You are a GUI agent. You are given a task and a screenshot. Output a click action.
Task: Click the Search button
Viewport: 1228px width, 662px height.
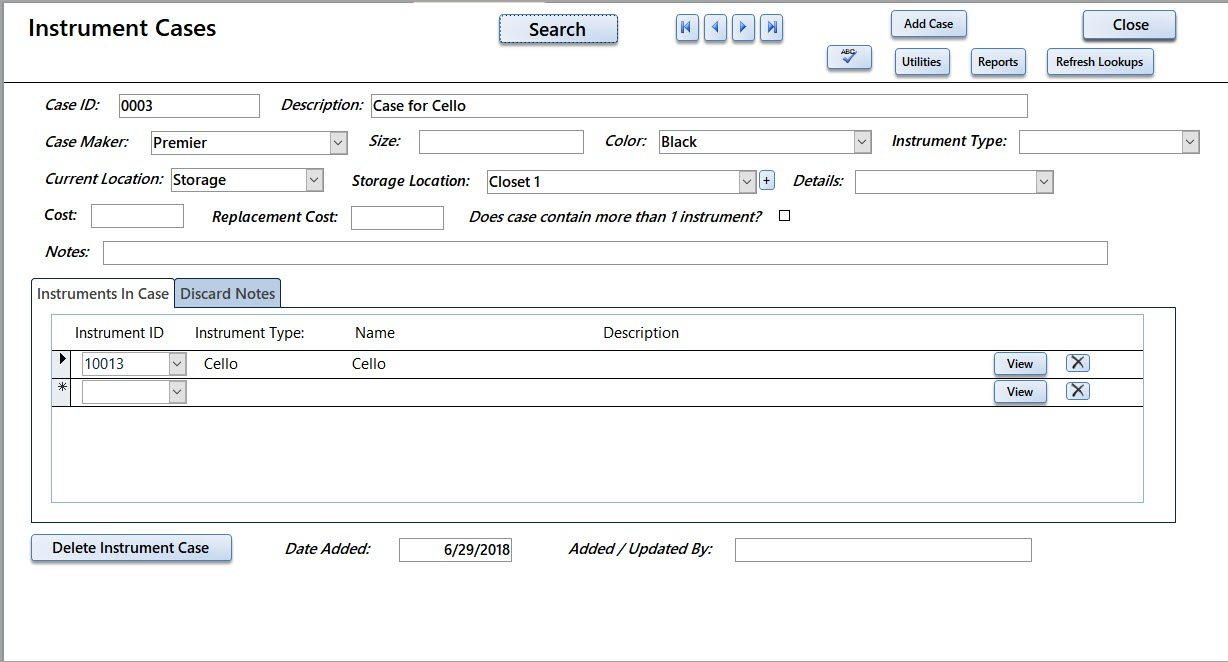click(558, 29)
